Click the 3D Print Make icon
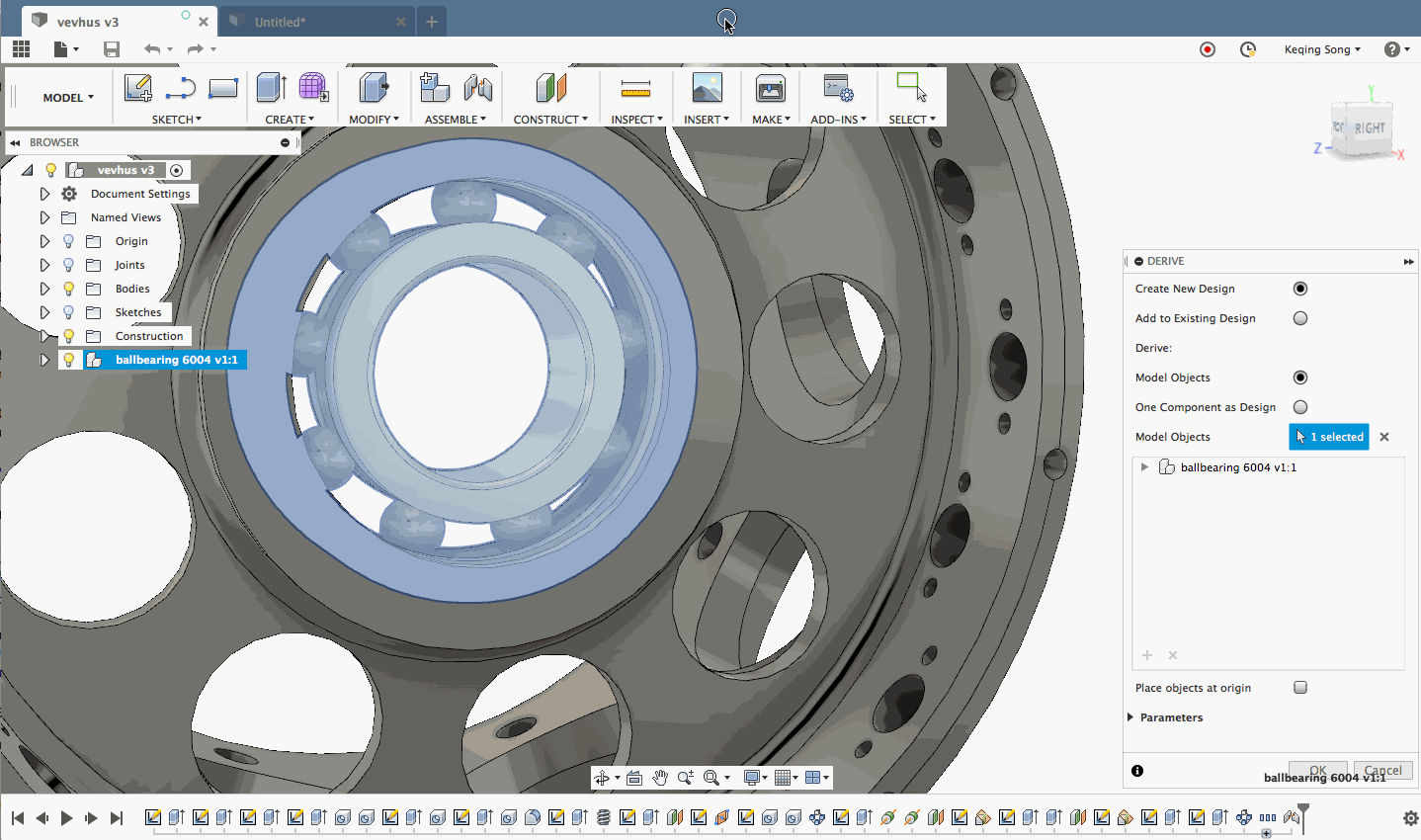The height and width of the screenshot is (840, 1421). 770,88
